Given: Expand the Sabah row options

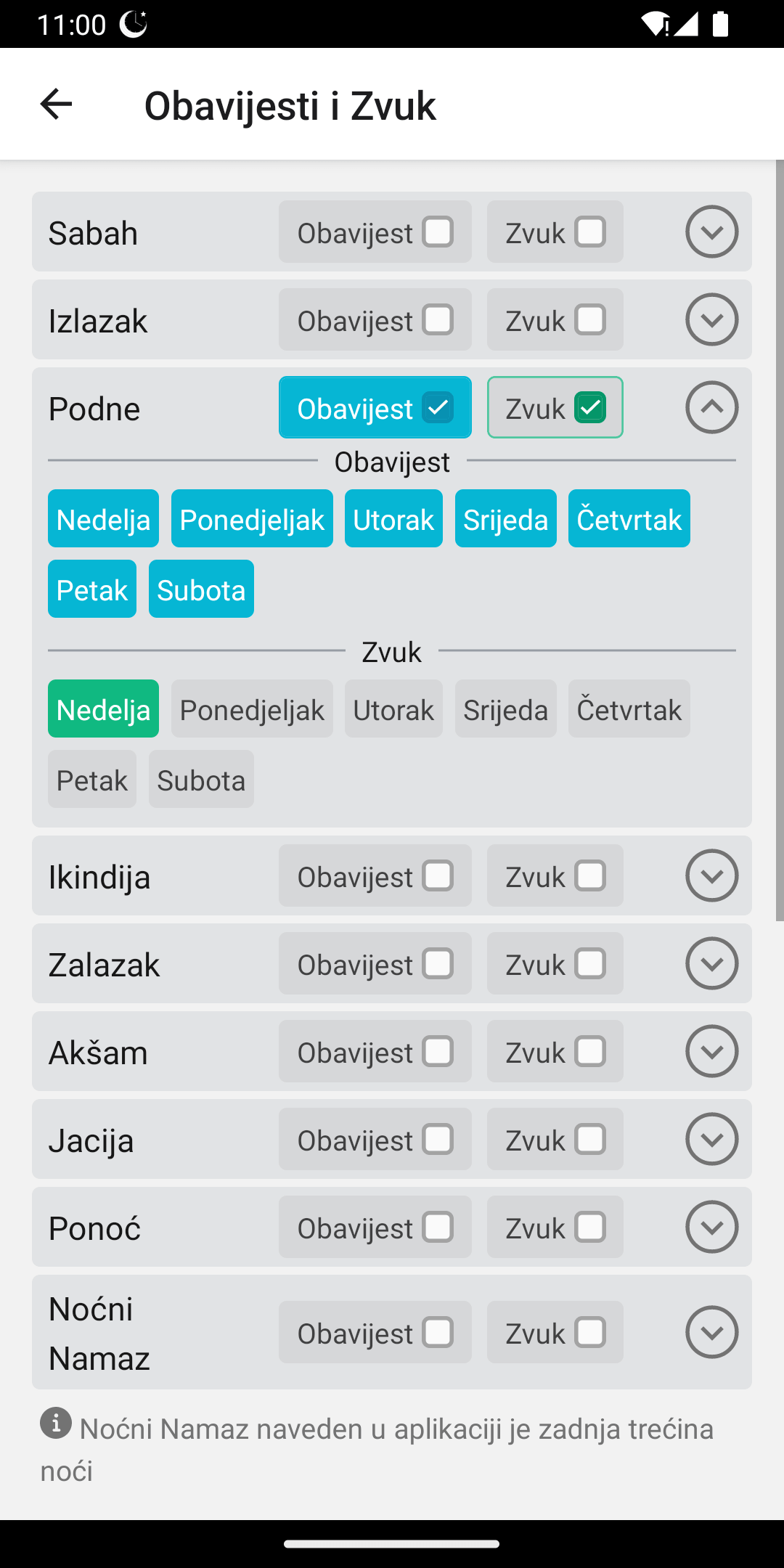Looking at the screenshot, I should [711, 232].
